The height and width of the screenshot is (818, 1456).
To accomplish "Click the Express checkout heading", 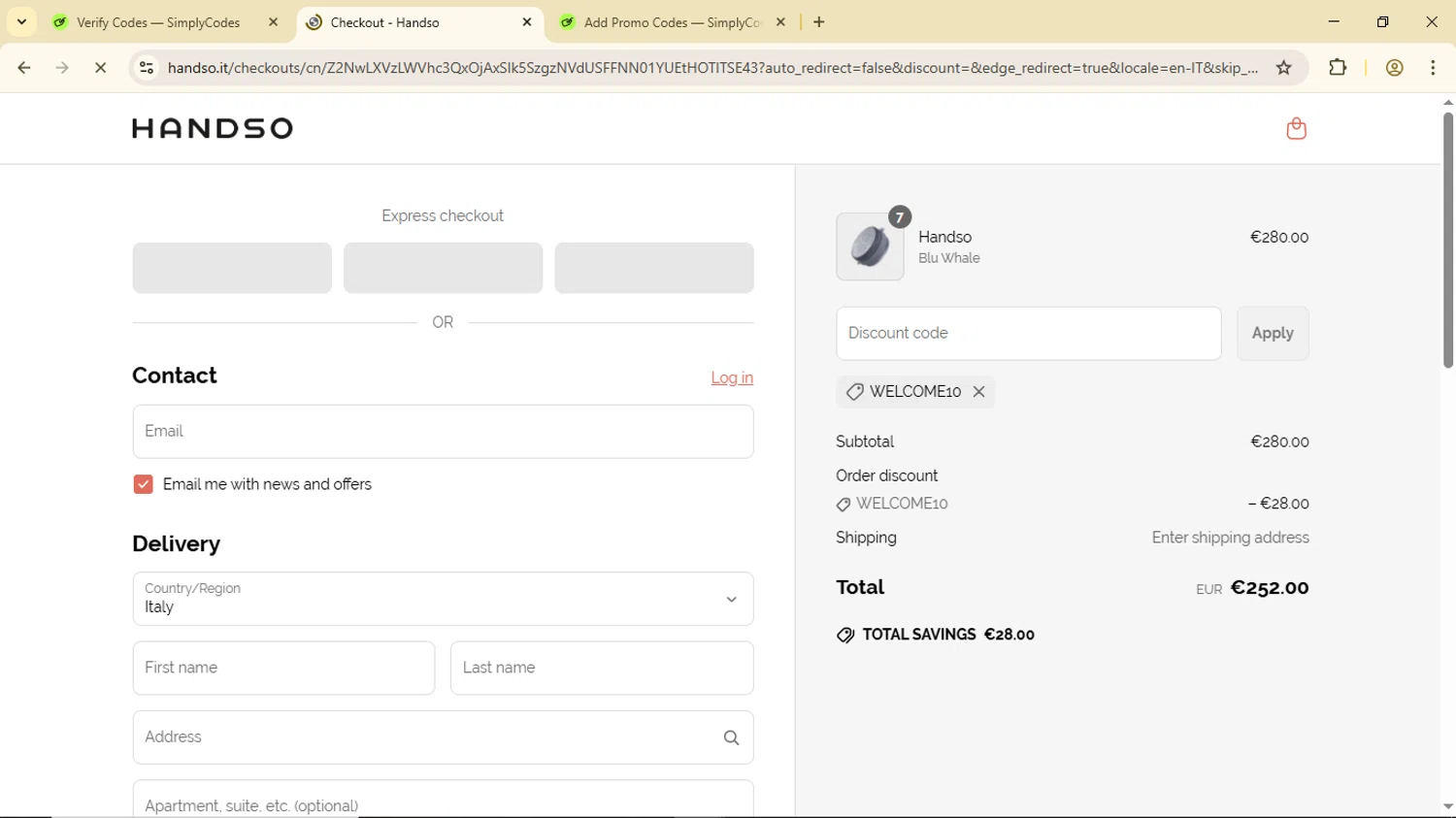I will [443, 216].
